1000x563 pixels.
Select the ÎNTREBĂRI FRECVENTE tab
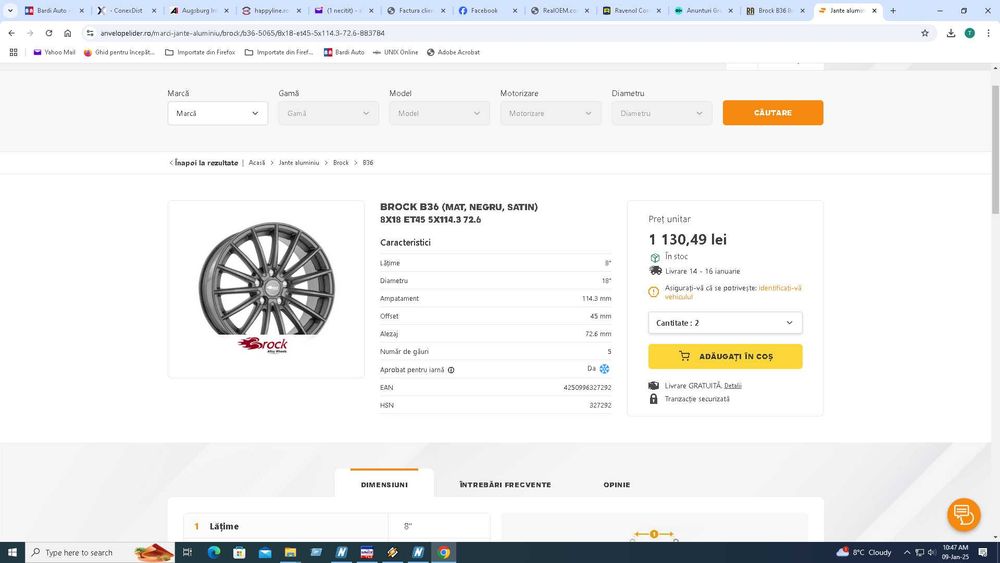click(x=505, y=485)
